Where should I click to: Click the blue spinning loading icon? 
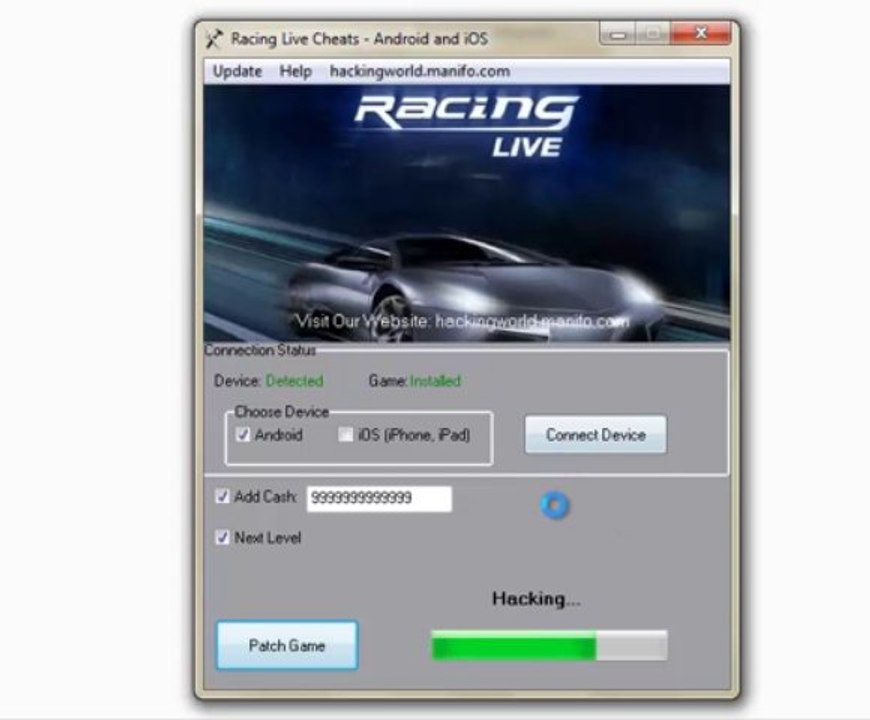(554, 505)
